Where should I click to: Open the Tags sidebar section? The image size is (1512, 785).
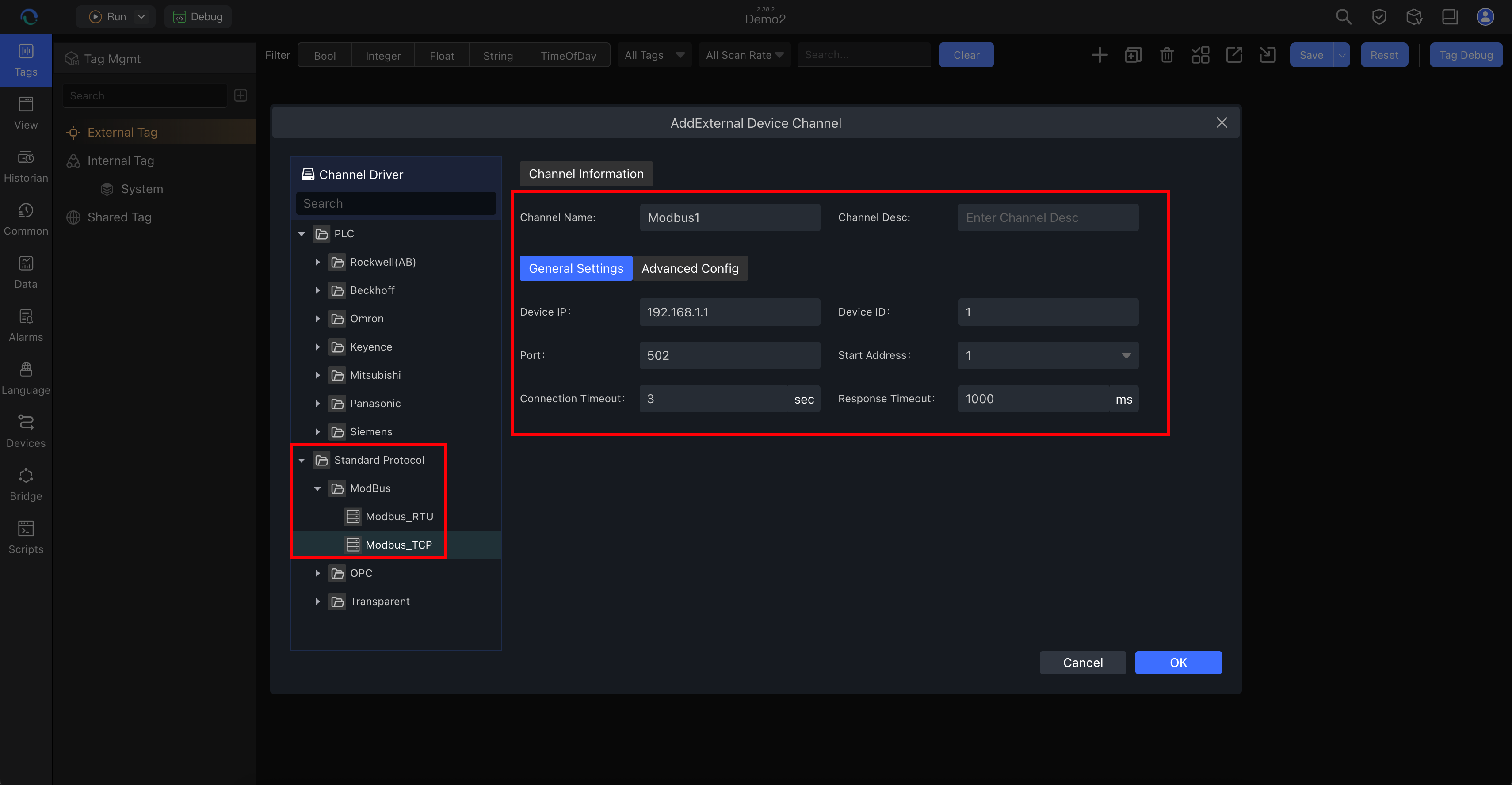point(26,60)
